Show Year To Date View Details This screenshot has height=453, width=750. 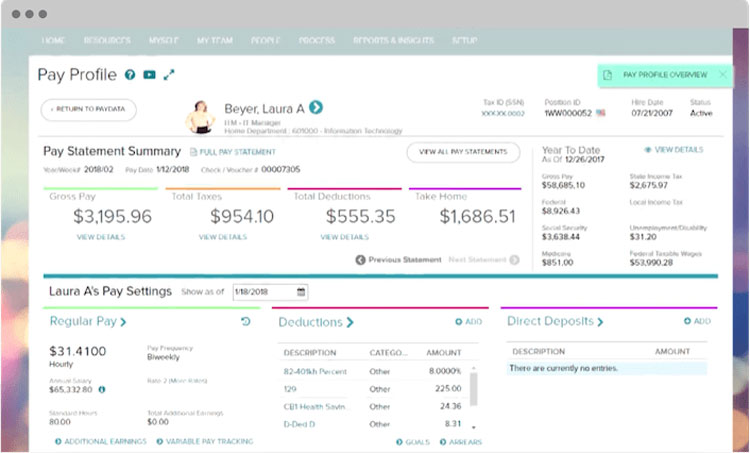[673, 150]
